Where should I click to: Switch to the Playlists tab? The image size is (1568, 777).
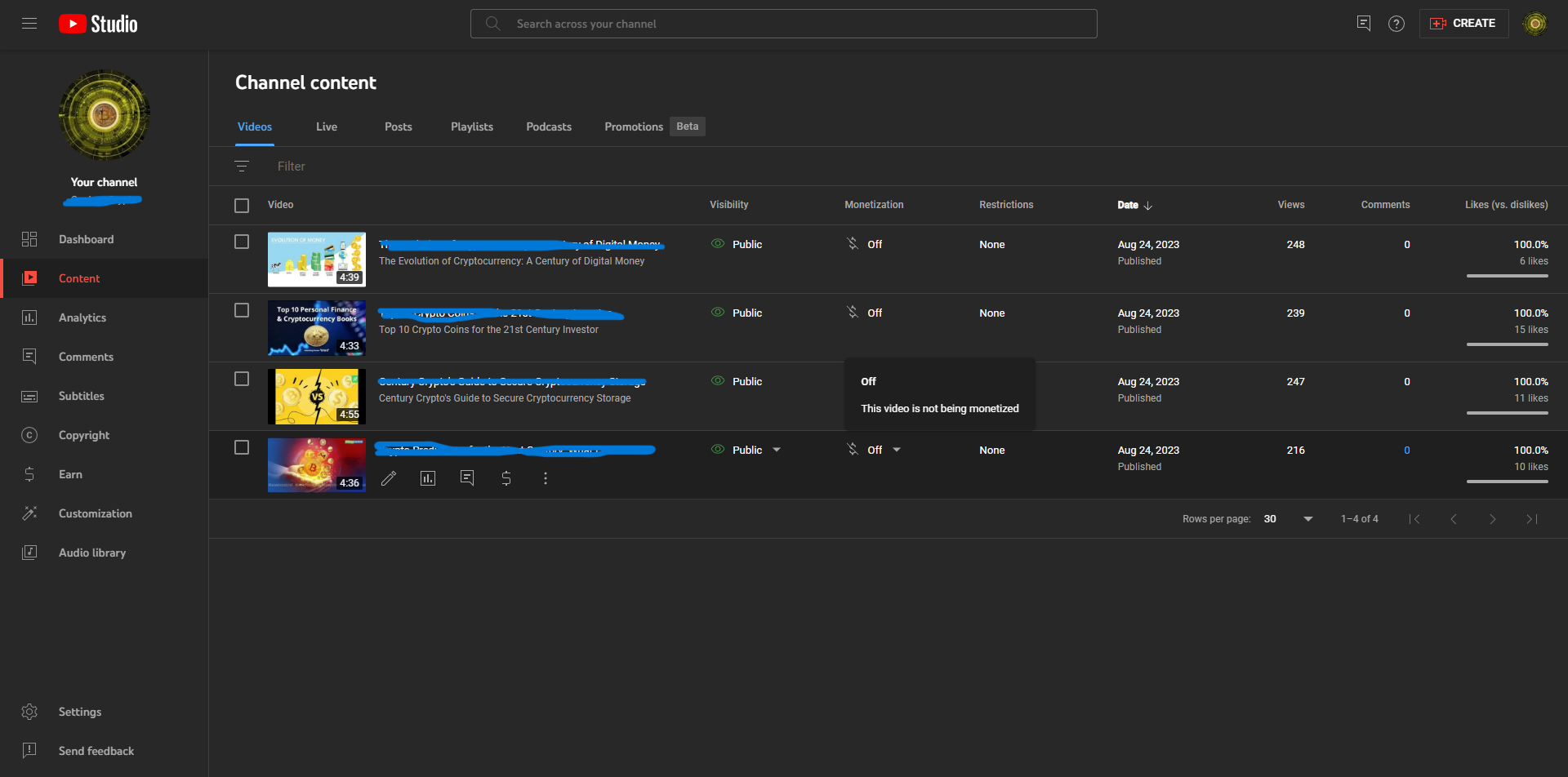click(472, 127)
